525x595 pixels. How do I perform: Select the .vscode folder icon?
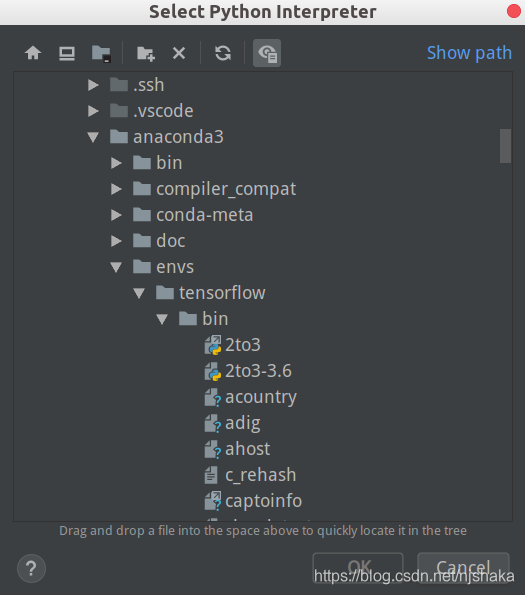point(119,111)
